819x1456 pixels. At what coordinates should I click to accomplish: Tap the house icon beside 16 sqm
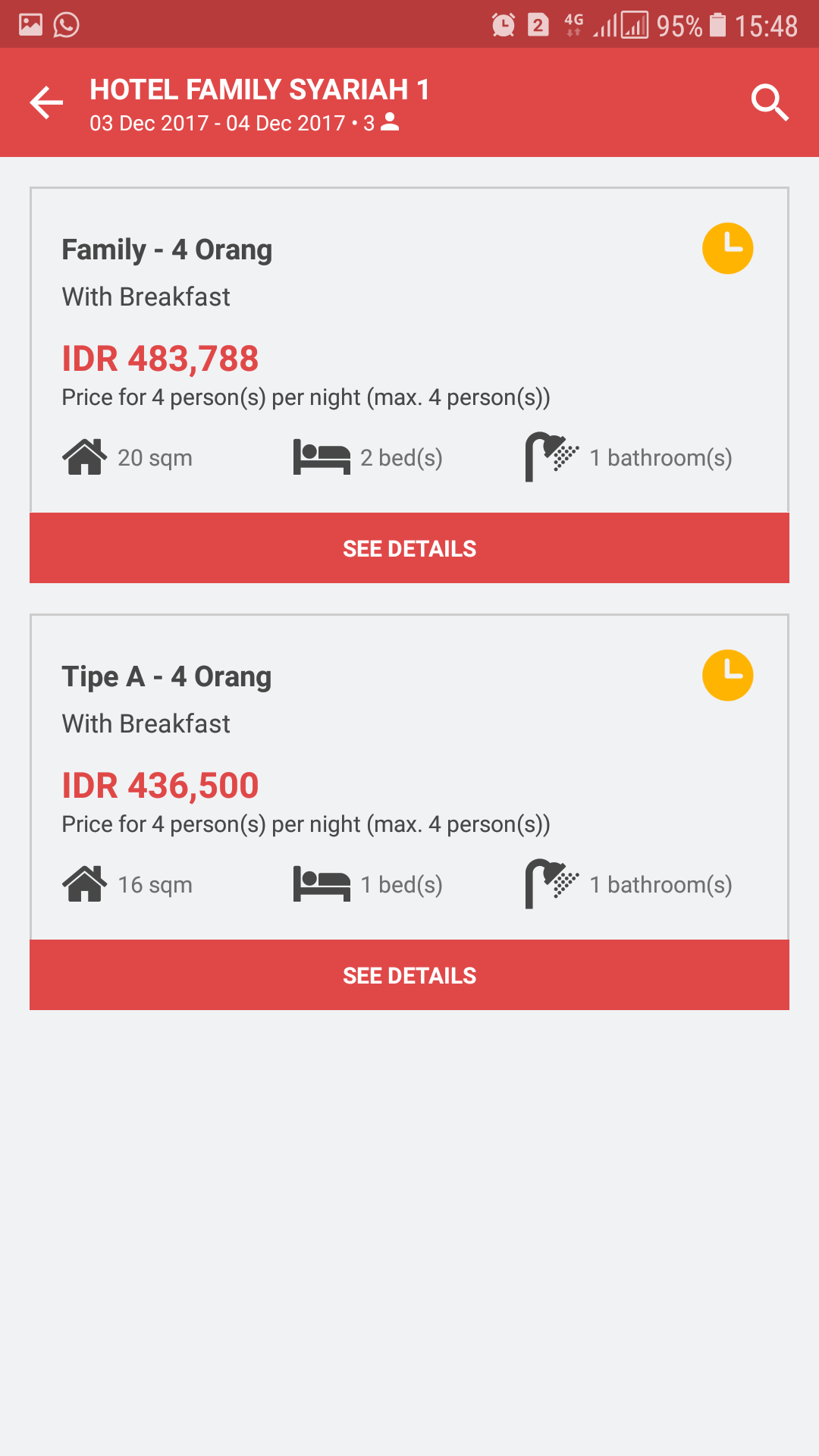pyautogui.click(x=84, y=884)
